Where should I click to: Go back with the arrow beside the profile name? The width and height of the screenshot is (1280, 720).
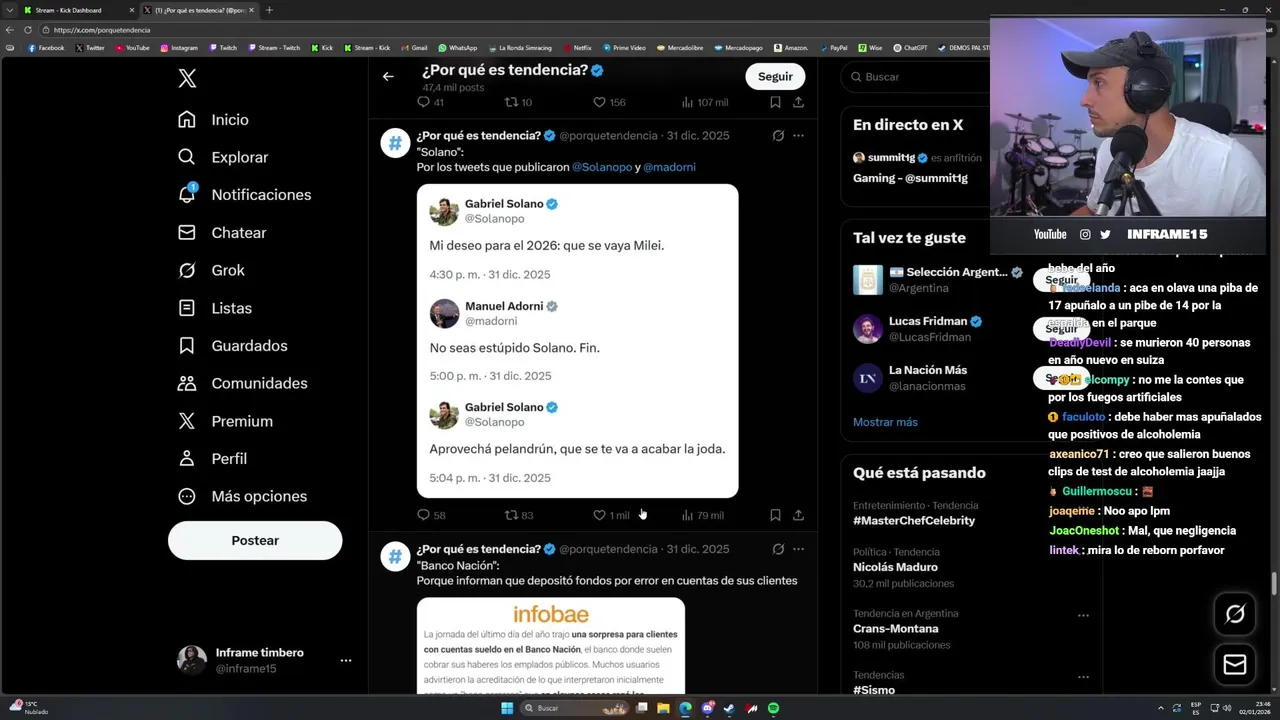point(388,76)
